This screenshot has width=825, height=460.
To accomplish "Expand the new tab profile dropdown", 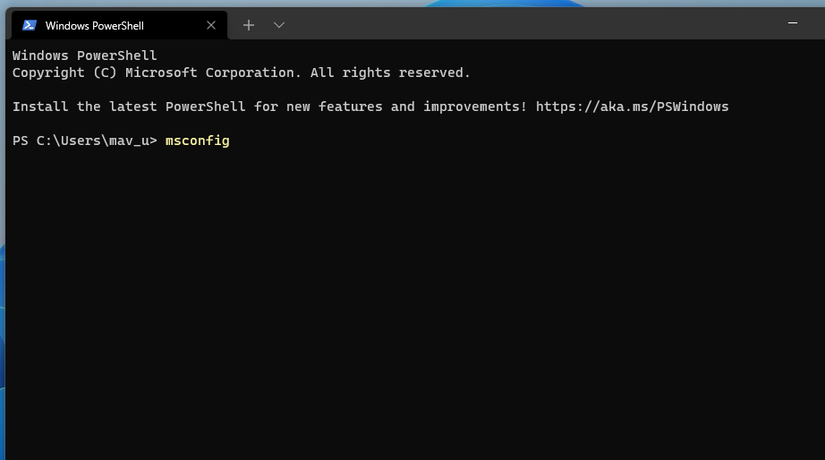I will pyautogui.click(x=279, y=25).
